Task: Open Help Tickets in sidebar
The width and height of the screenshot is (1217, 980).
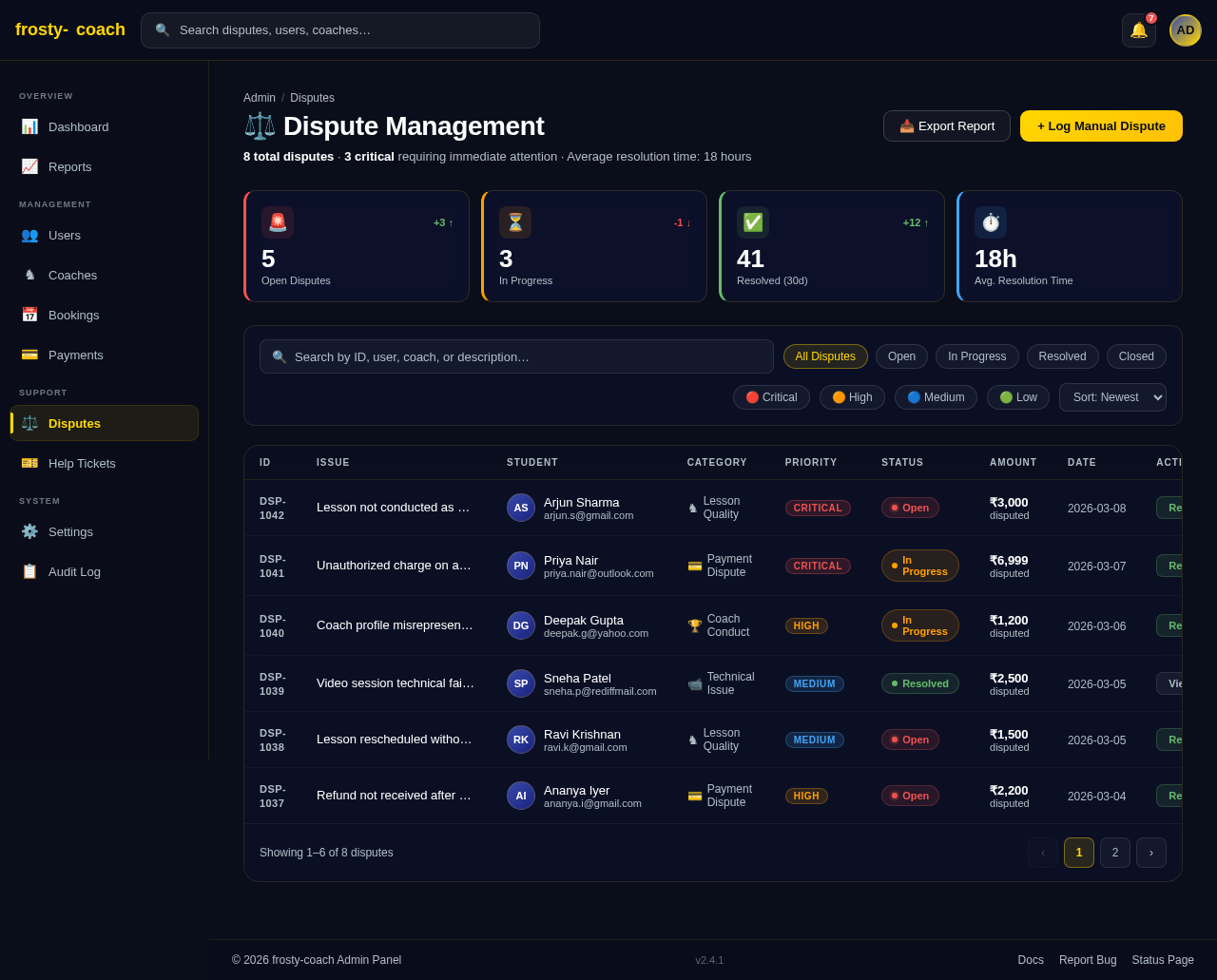Action: click(x=105, y=463)
